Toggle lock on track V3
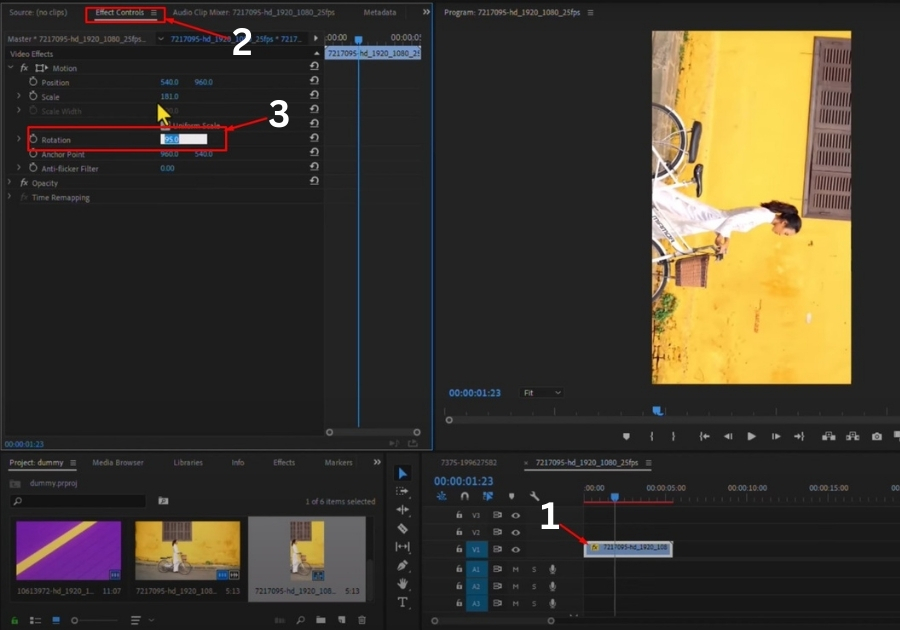 (459, 515)
